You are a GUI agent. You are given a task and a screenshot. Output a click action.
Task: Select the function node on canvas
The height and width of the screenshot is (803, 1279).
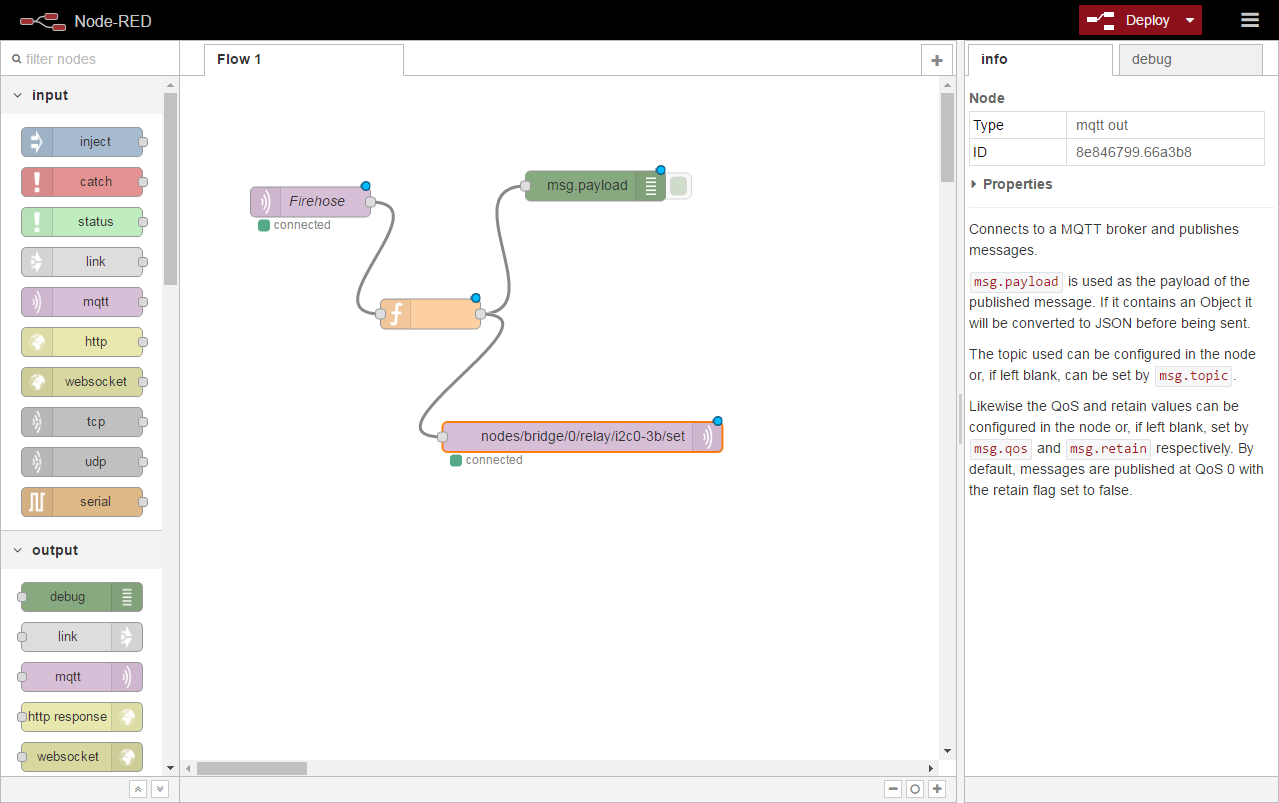(x=430, y=314)
